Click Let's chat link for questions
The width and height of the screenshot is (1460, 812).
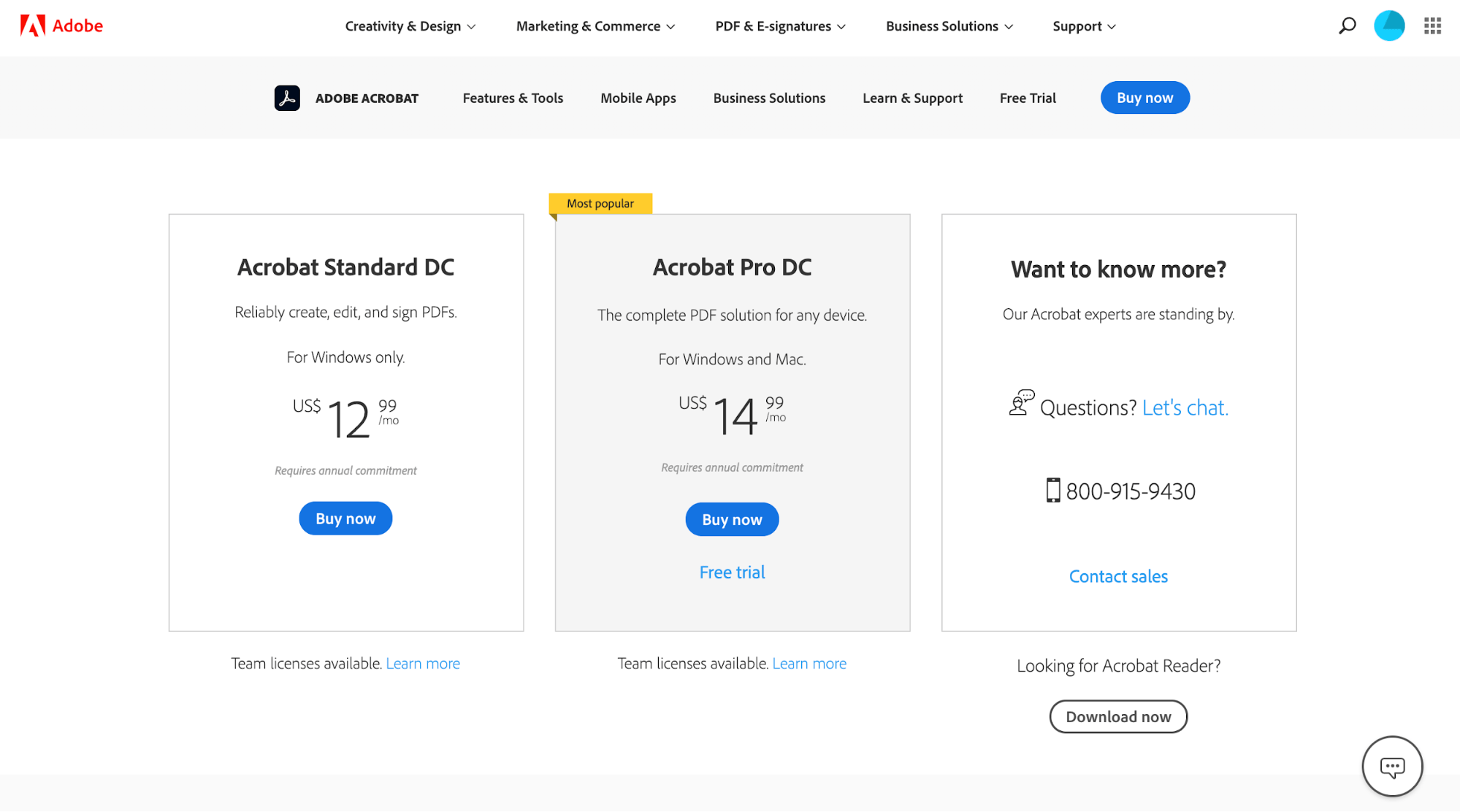(1185, 407)
